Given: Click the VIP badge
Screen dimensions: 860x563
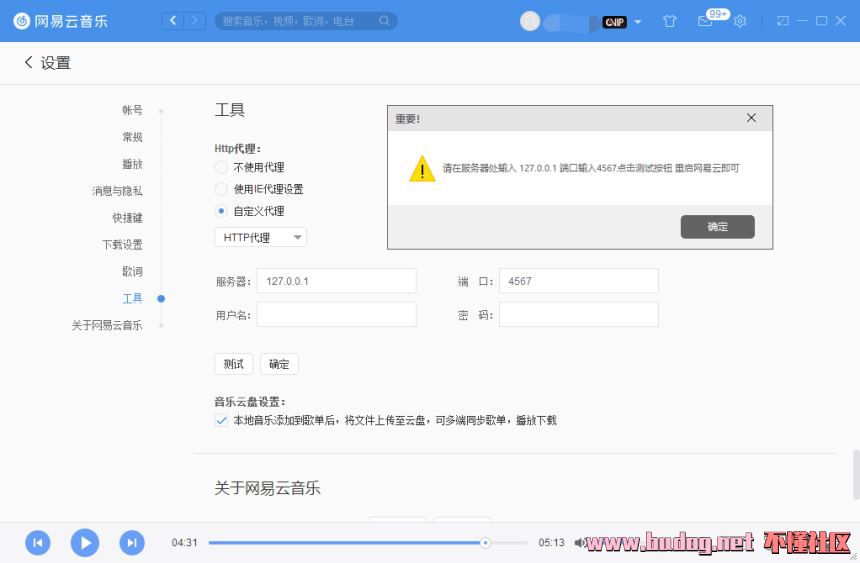Looking at the screenshot, I should pyautogui.click(x=614, y=22).
